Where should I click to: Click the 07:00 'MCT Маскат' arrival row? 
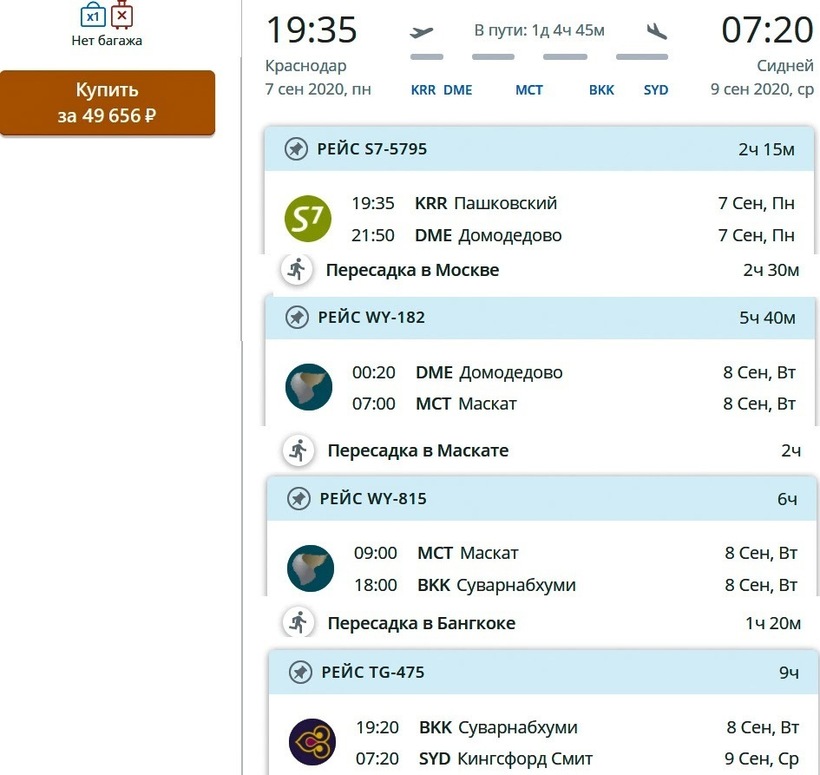point(574,404)
